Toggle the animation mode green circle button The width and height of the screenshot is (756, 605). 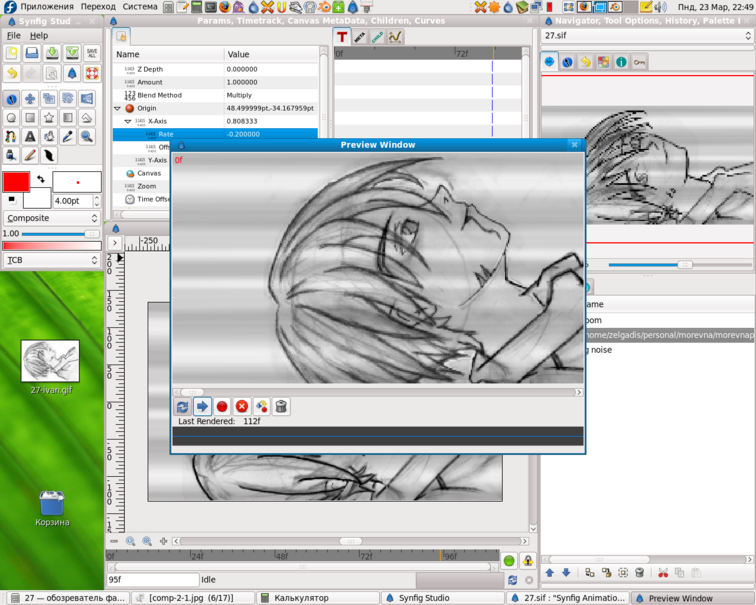click(509, 561)
